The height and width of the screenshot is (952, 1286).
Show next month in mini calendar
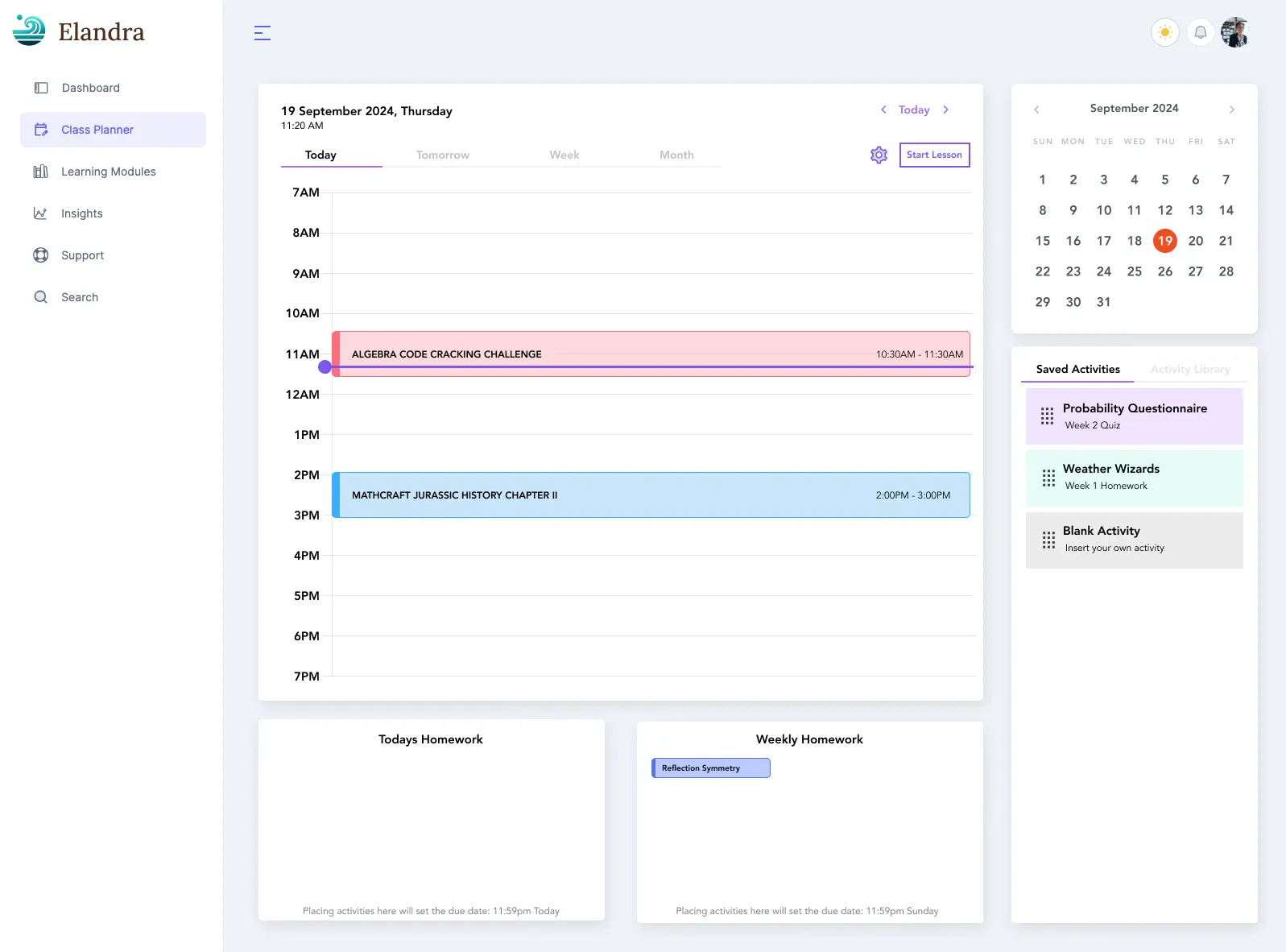coord(1231,110)
